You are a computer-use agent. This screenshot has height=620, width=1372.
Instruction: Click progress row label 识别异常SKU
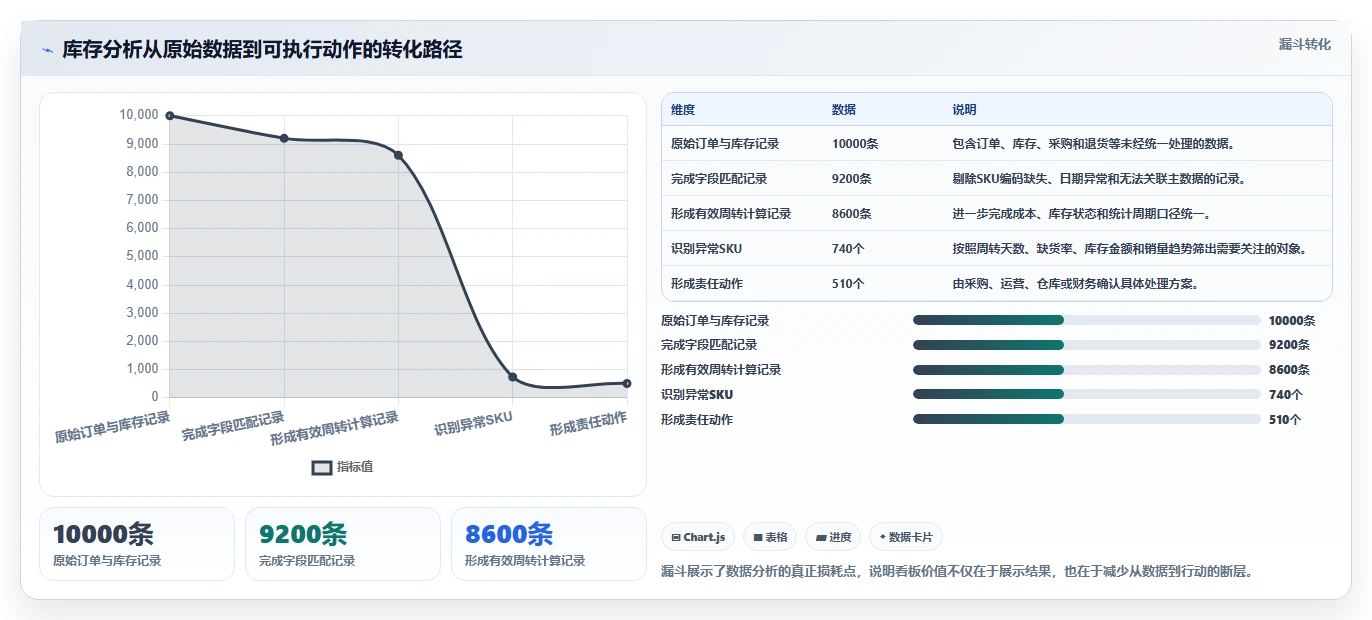point(697,394)
